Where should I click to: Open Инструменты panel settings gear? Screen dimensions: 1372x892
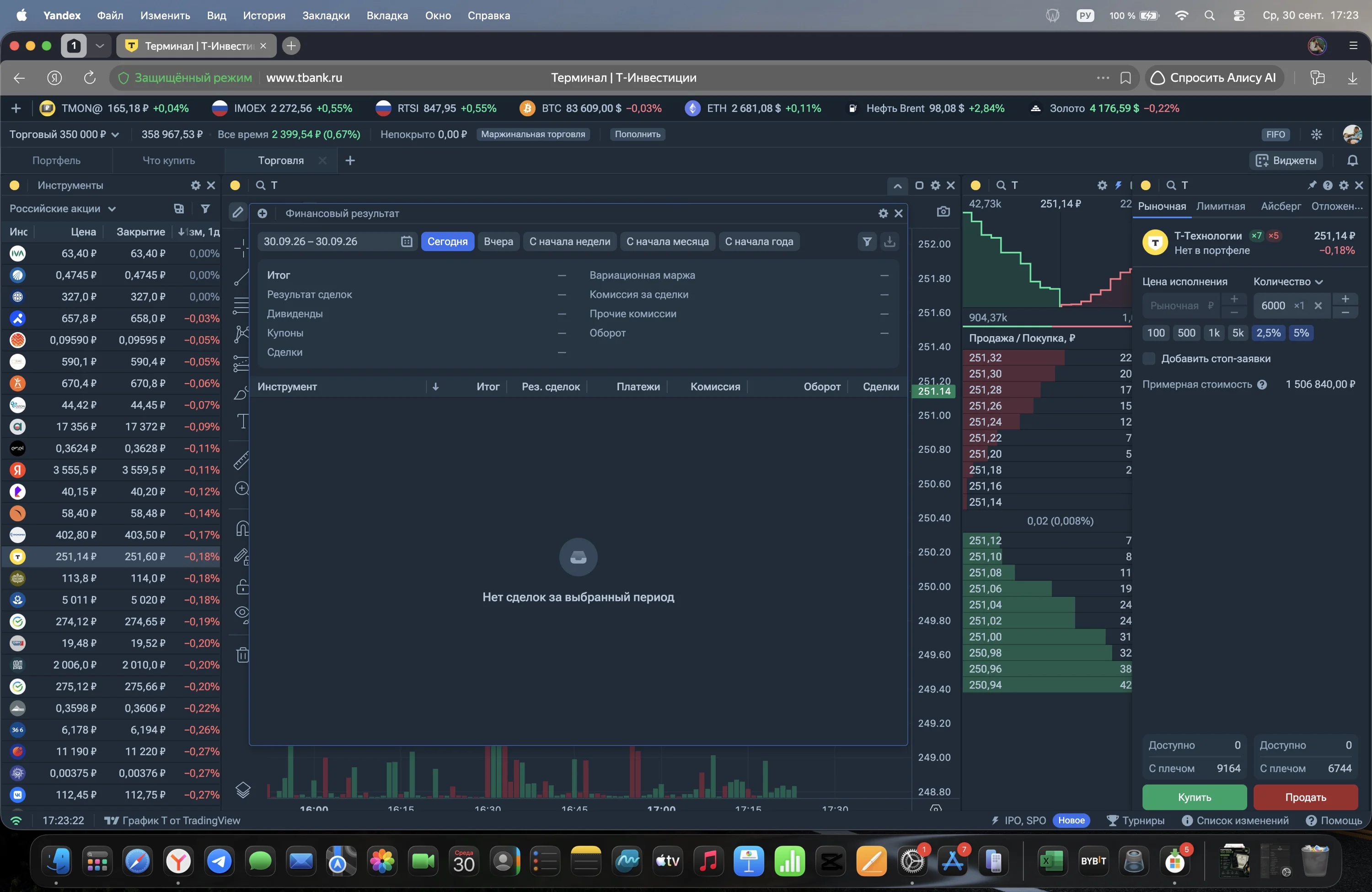[x=195, y=185]
